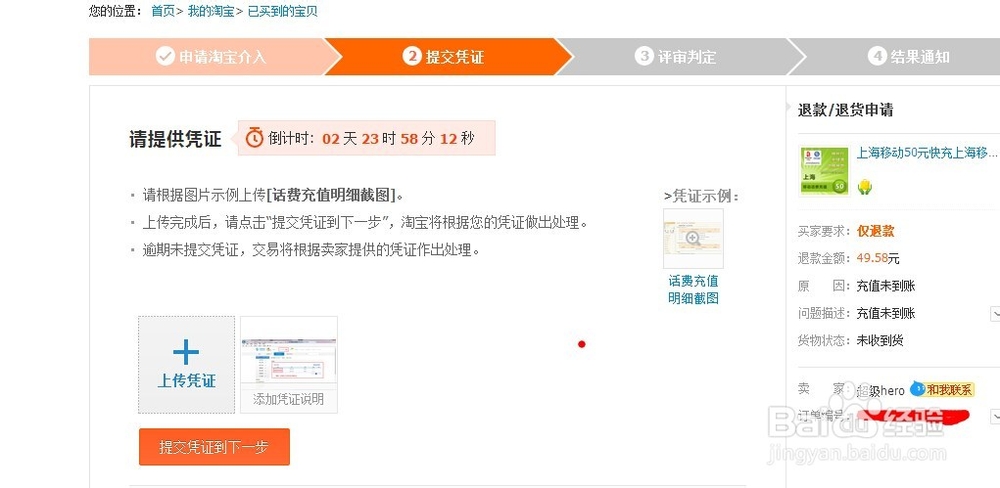This screenshot has height=488, width=1000.
Task: Expand the 问题描述 dropdown arrow
Action: pos(995,313)
